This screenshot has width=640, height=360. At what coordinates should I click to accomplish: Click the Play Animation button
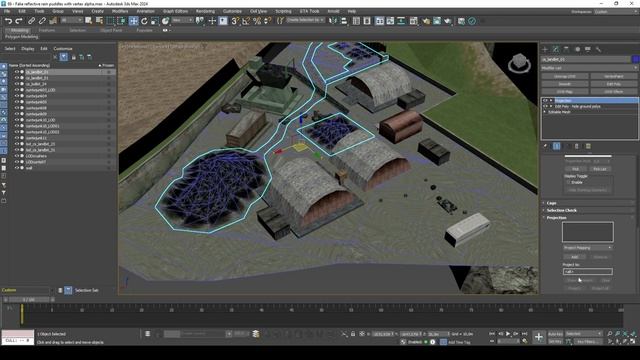pyautogui.click(x=508, y=334)
